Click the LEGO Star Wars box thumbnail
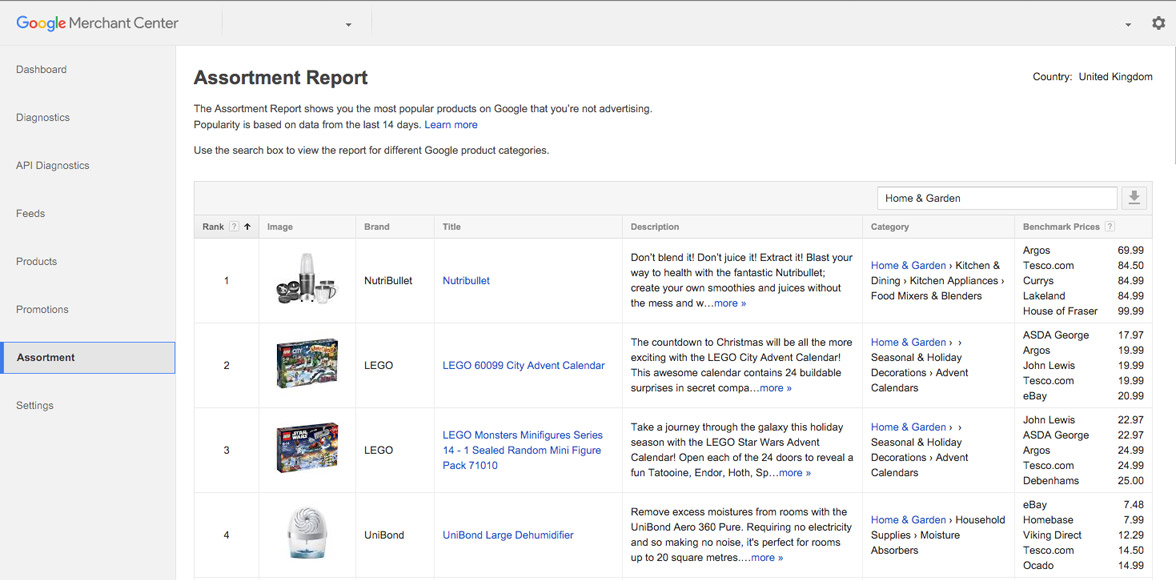The height and width of the screenshot is (580, 1176). tap(308, 449)
